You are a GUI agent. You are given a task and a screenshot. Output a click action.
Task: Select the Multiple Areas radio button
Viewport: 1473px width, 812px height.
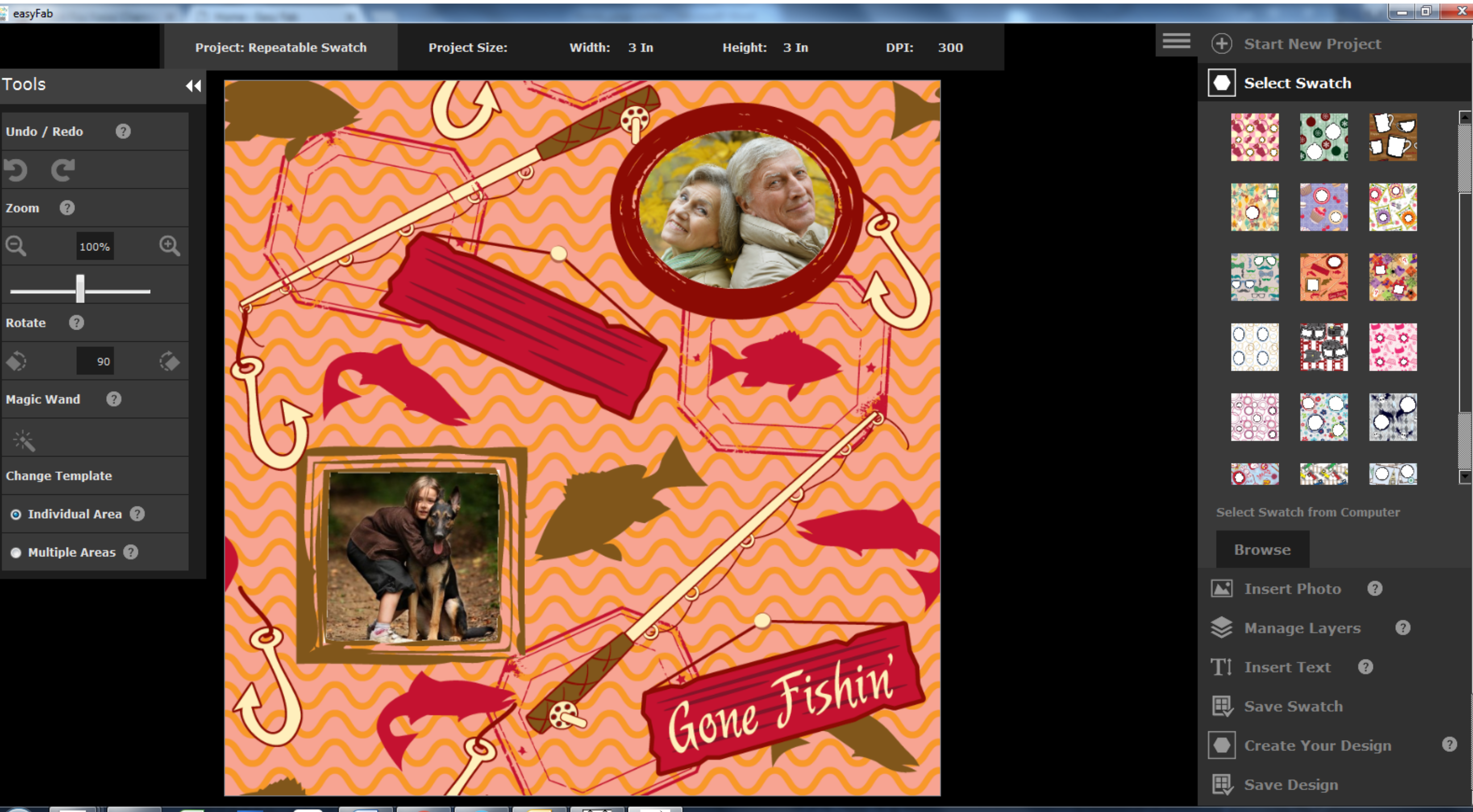point(16,553)
